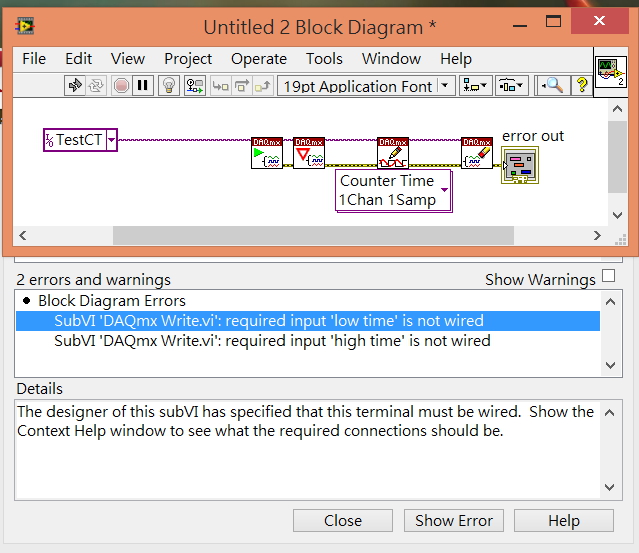Click the horizontal scrollbar thumb in block diagram
Viewport: 639px width, 553px height.
313,236
